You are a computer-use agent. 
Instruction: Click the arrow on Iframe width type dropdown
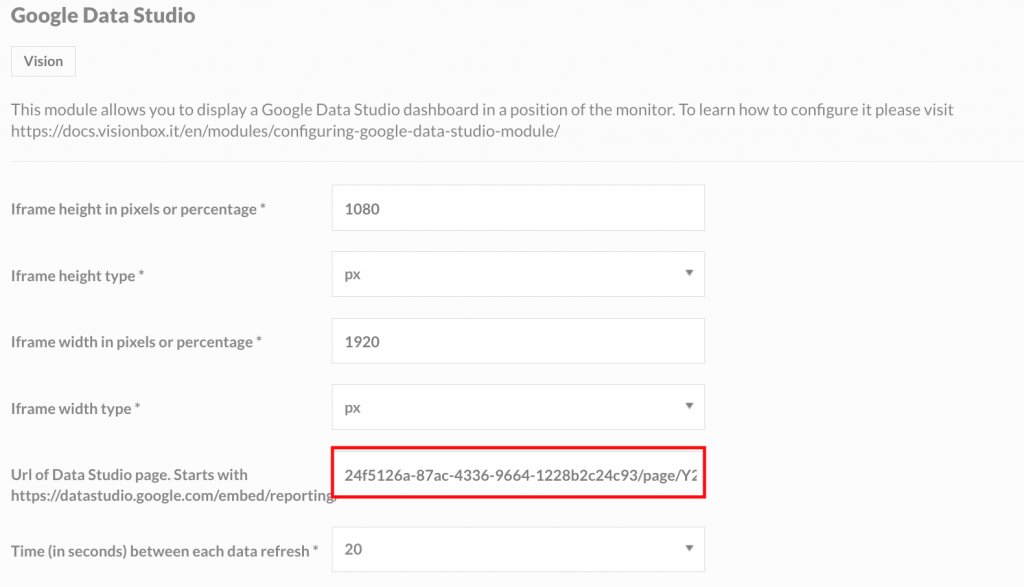[689, 406]
